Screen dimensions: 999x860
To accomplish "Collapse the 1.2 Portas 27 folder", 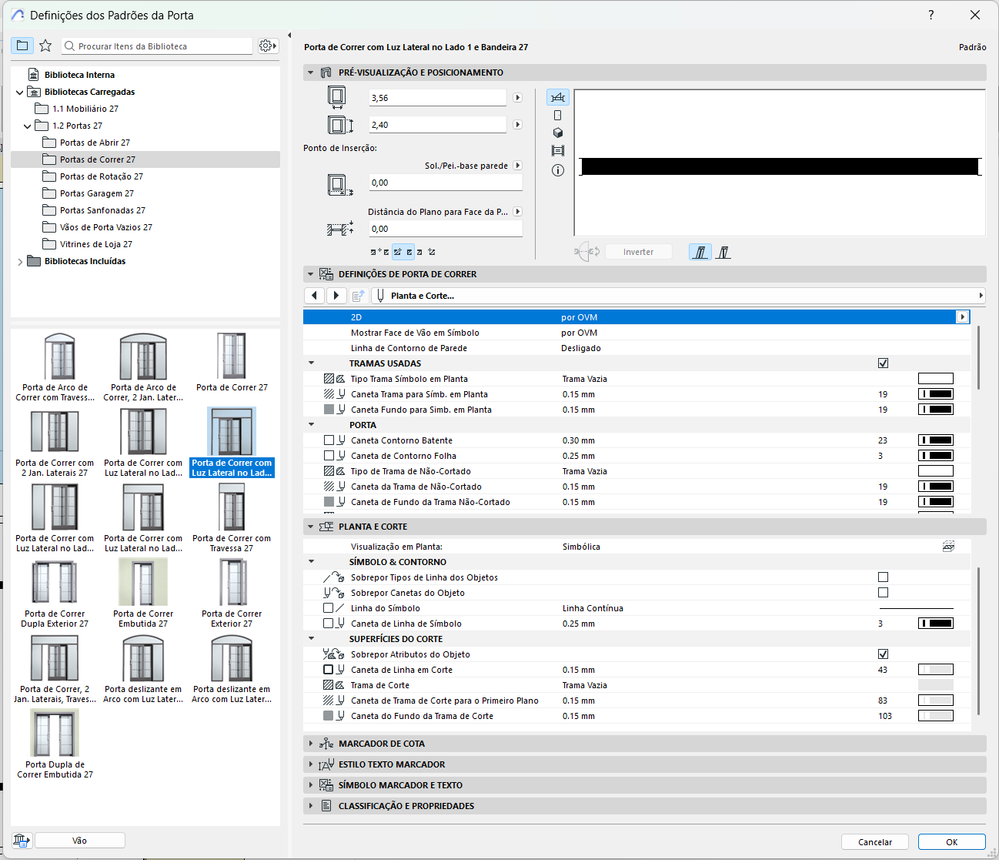I will click(x=27, y=126).
